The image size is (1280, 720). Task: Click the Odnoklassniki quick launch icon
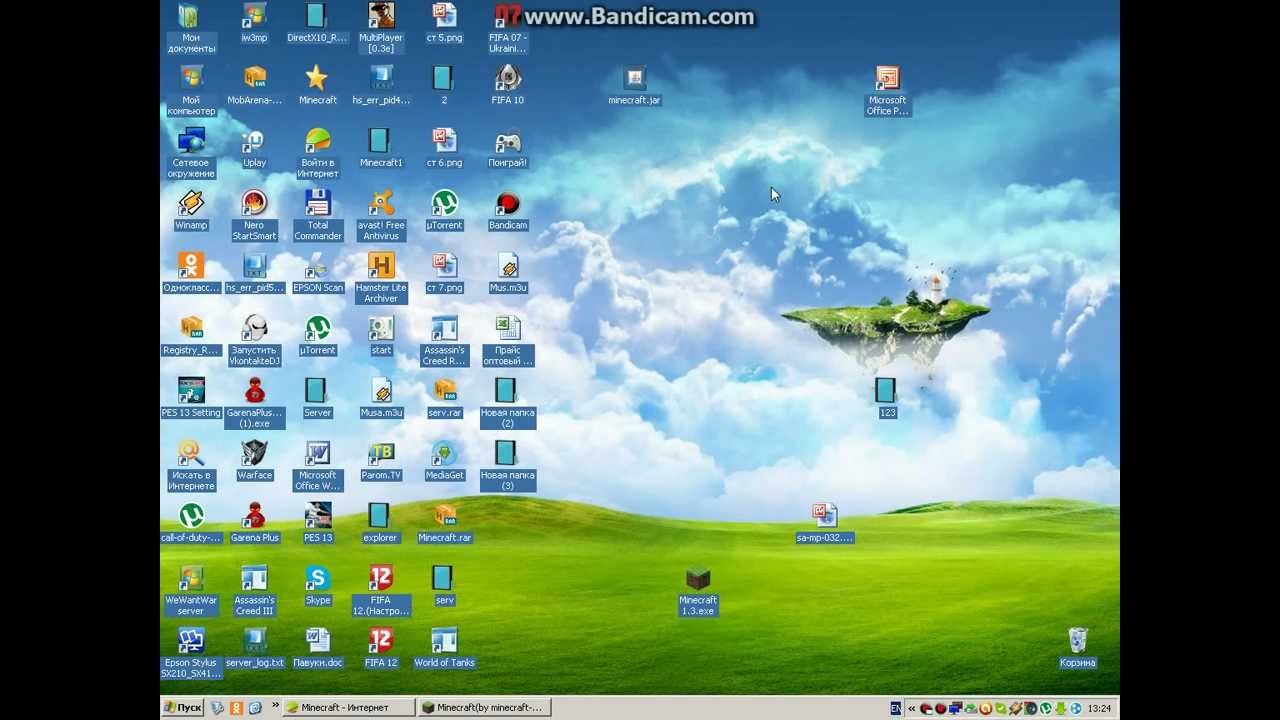point(236,708)
